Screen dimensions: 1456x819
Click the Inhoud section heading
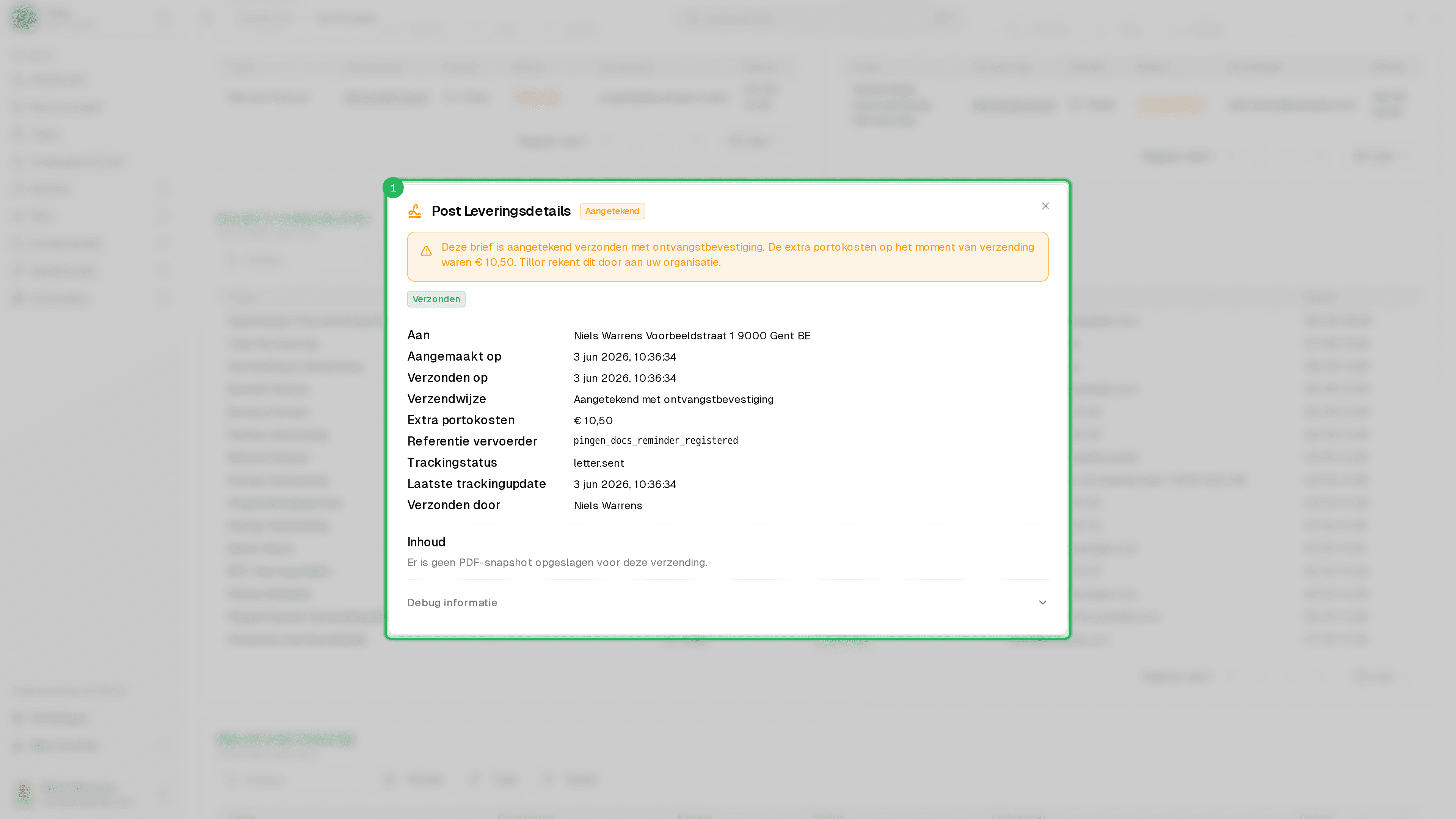coord(426,542)
